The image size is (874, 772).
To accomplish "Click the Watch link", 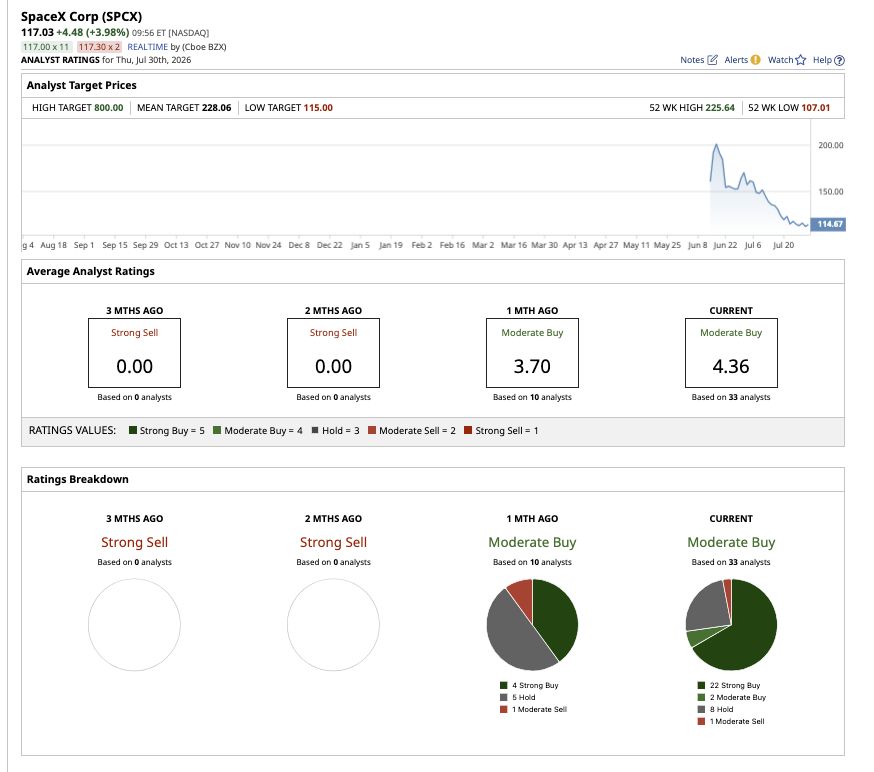I will tap(780, 60).
